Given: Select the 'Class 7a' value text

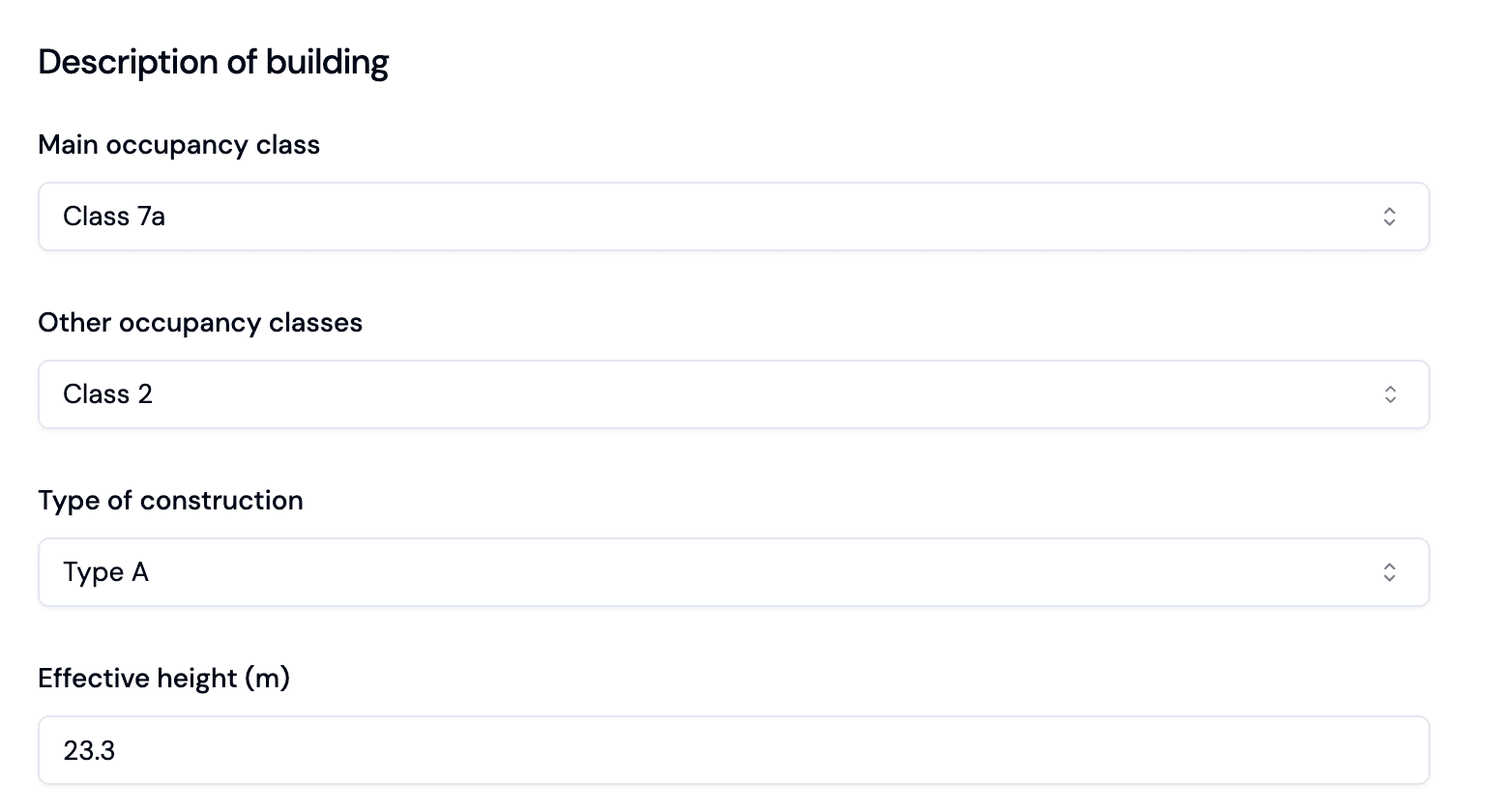Looking at the screenshot, I should coord(114,217).
